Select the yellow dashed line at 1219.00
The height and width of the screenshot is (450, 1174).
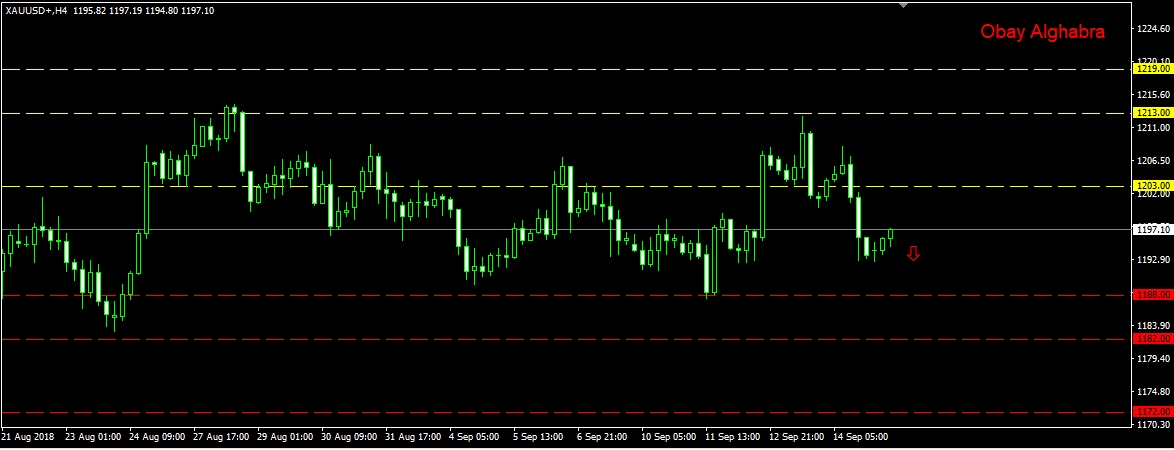point(565,69)
